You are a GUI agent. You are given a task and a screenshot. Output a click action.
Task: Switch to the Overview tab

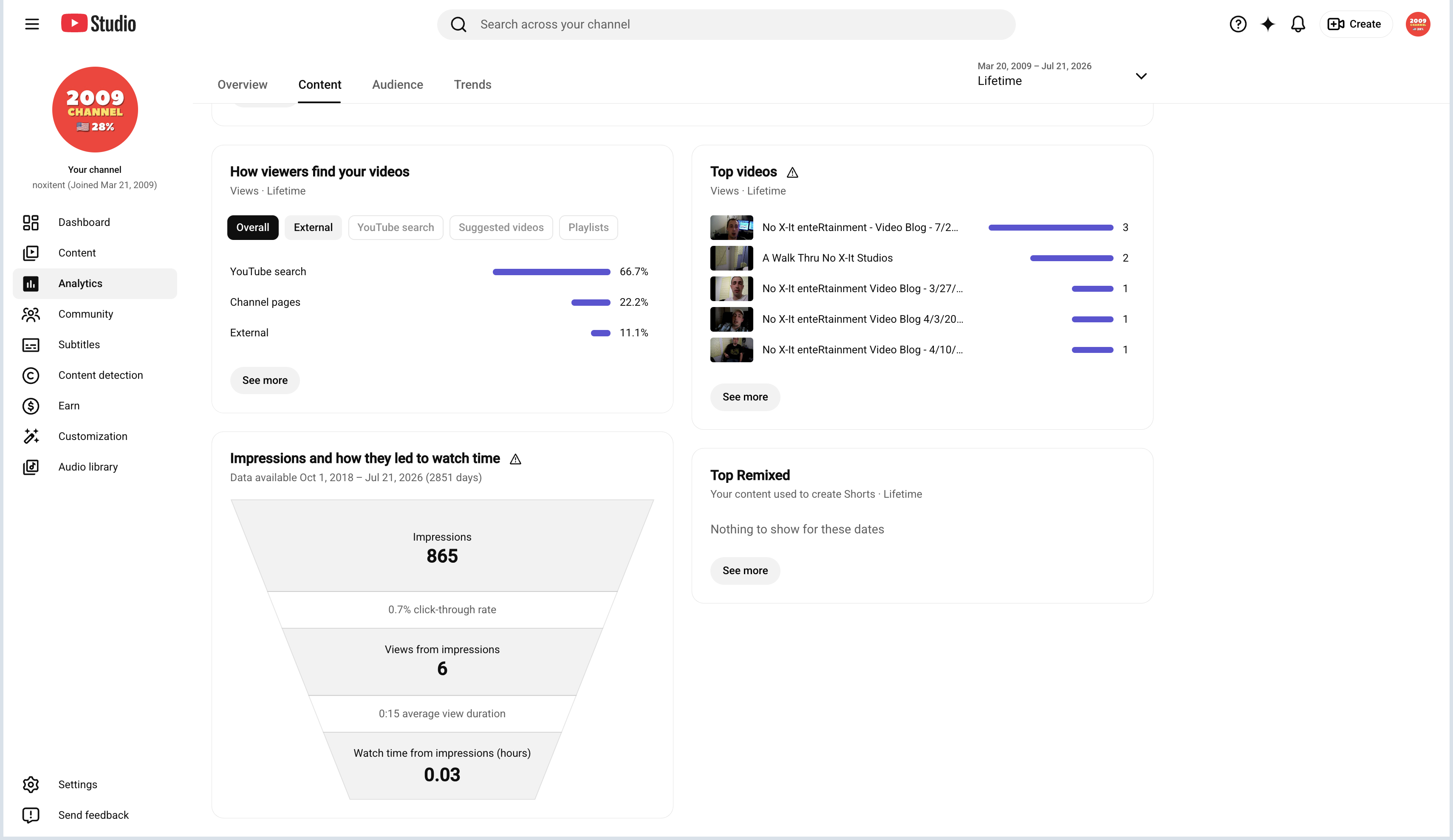242,85
